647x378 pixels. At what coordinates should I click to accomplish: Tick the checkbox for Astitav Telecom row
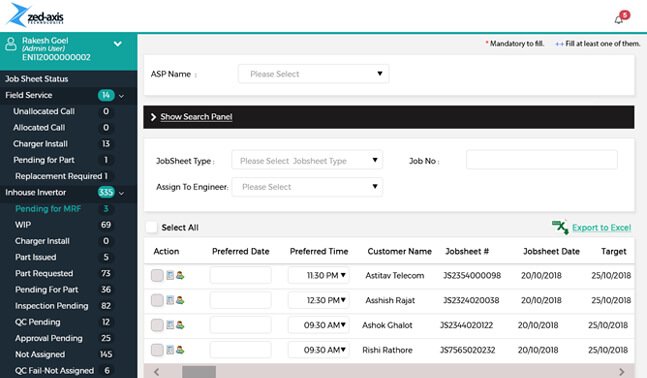pyautogui.click(x=157, y=275)
